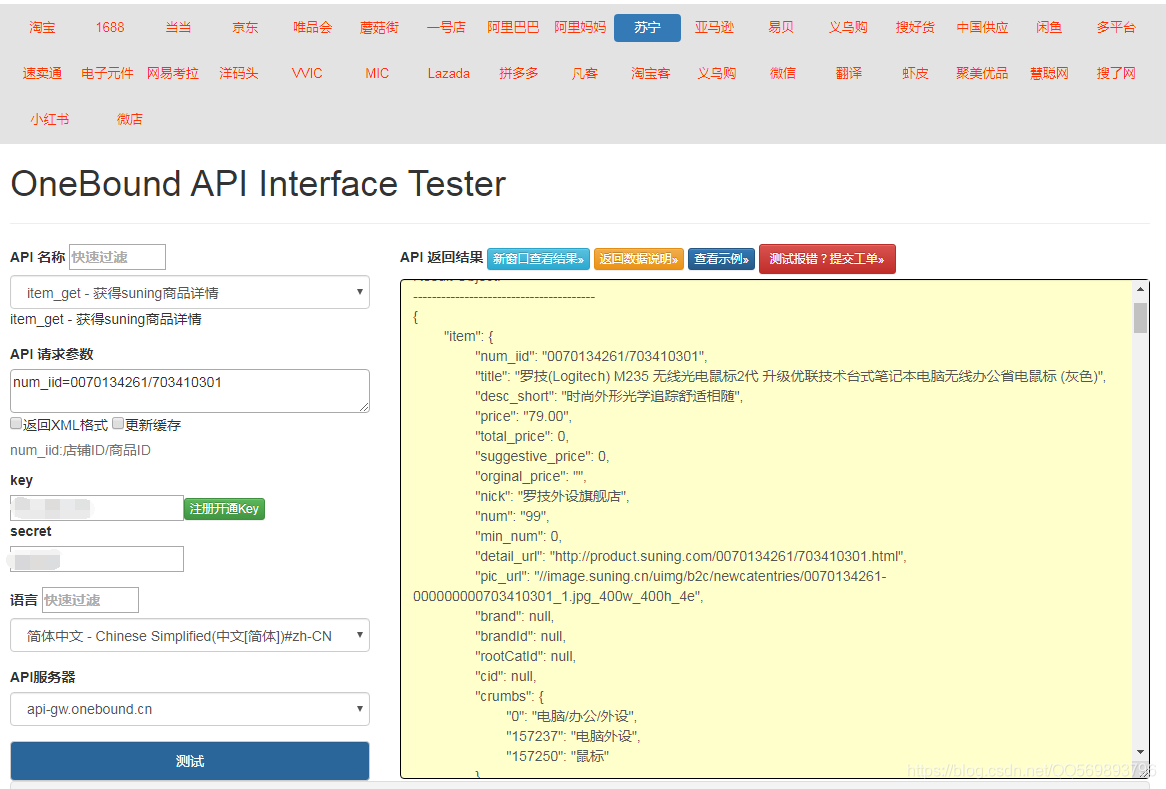1166x789 pixels.
Task: Select the 蘑菇街 tab
Action: [379, 28]
